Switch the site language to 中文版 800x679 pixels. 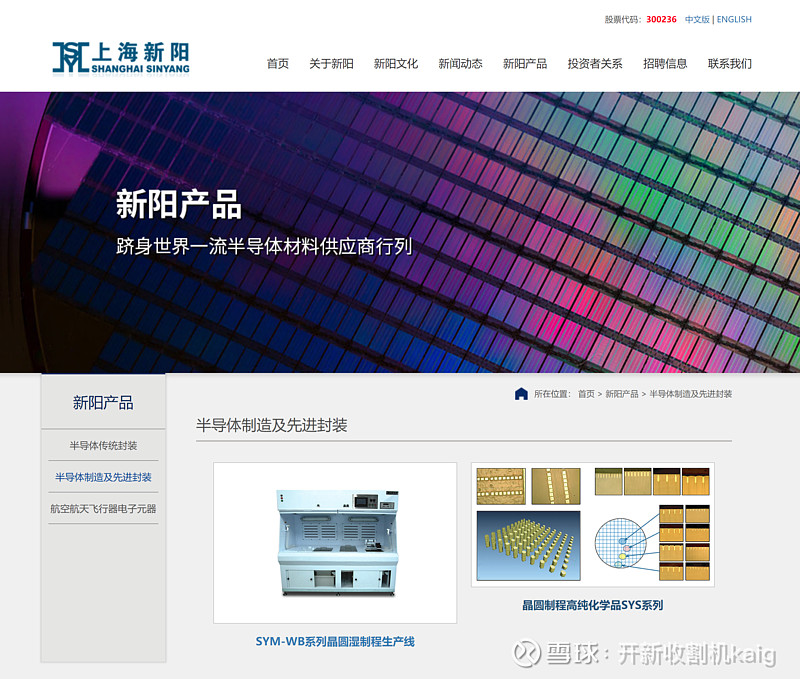click(697, 19)
